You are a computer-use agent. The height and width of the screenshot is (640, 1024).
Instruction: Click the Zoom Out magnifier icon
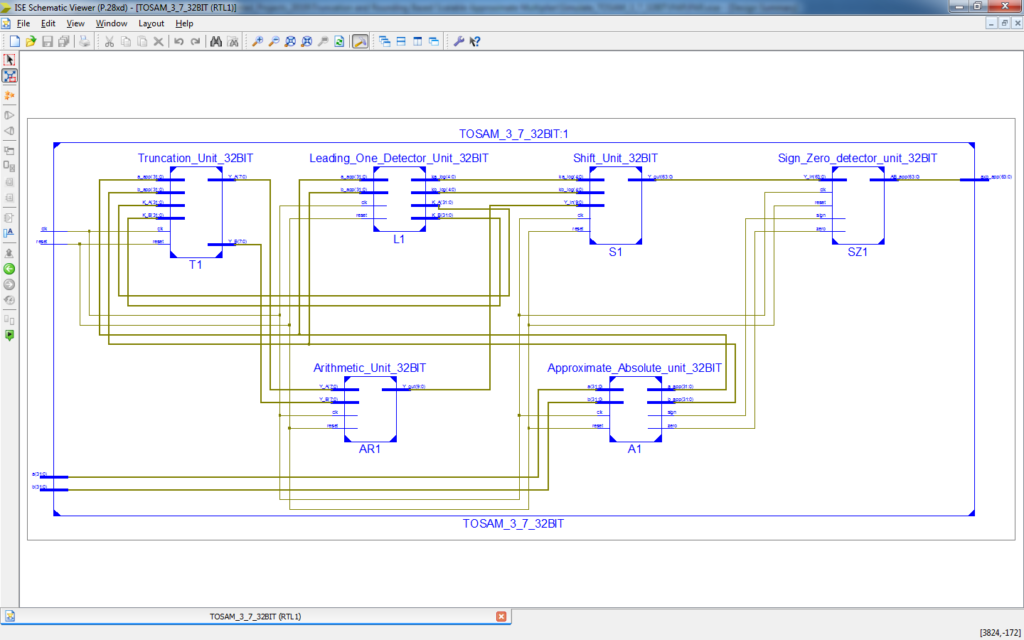[273, 42]
